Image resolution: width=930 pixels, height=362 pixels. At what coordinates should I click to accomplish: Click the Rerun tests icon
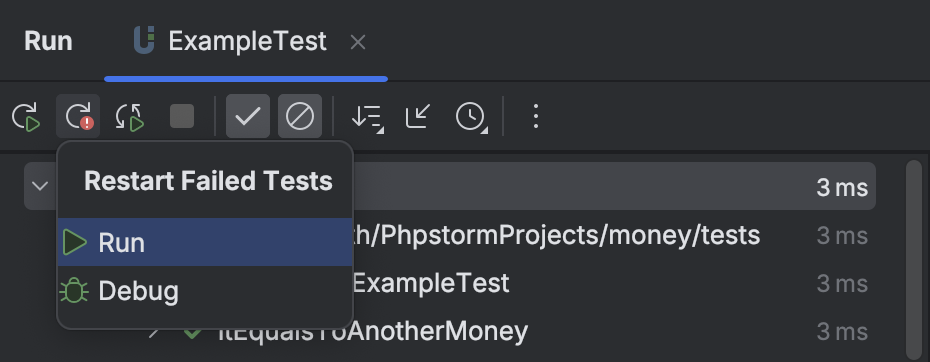(26, 116)
